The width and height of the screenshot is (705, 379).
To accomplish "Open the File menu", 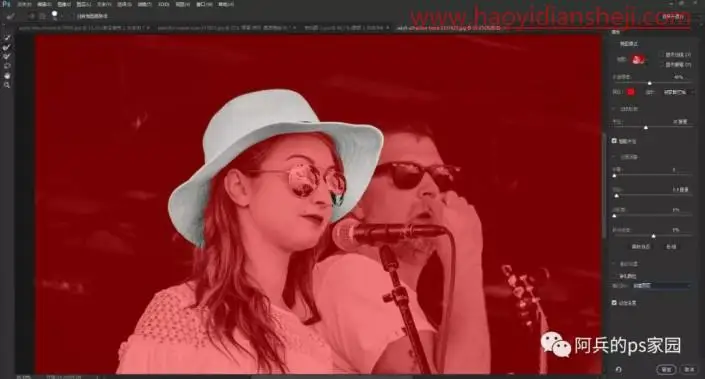I will 24,4.
